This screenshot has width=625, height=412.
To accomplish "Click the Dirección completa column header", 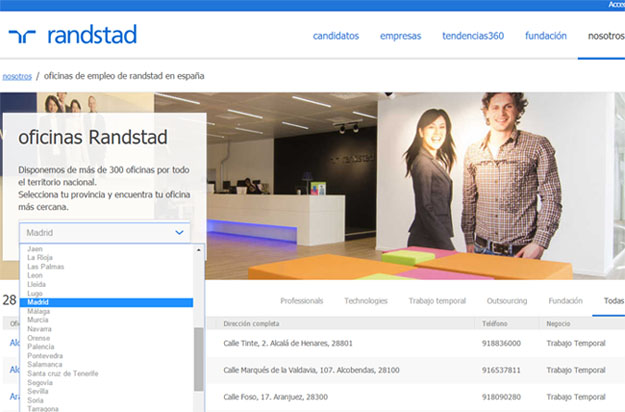I will pos(251,324).
